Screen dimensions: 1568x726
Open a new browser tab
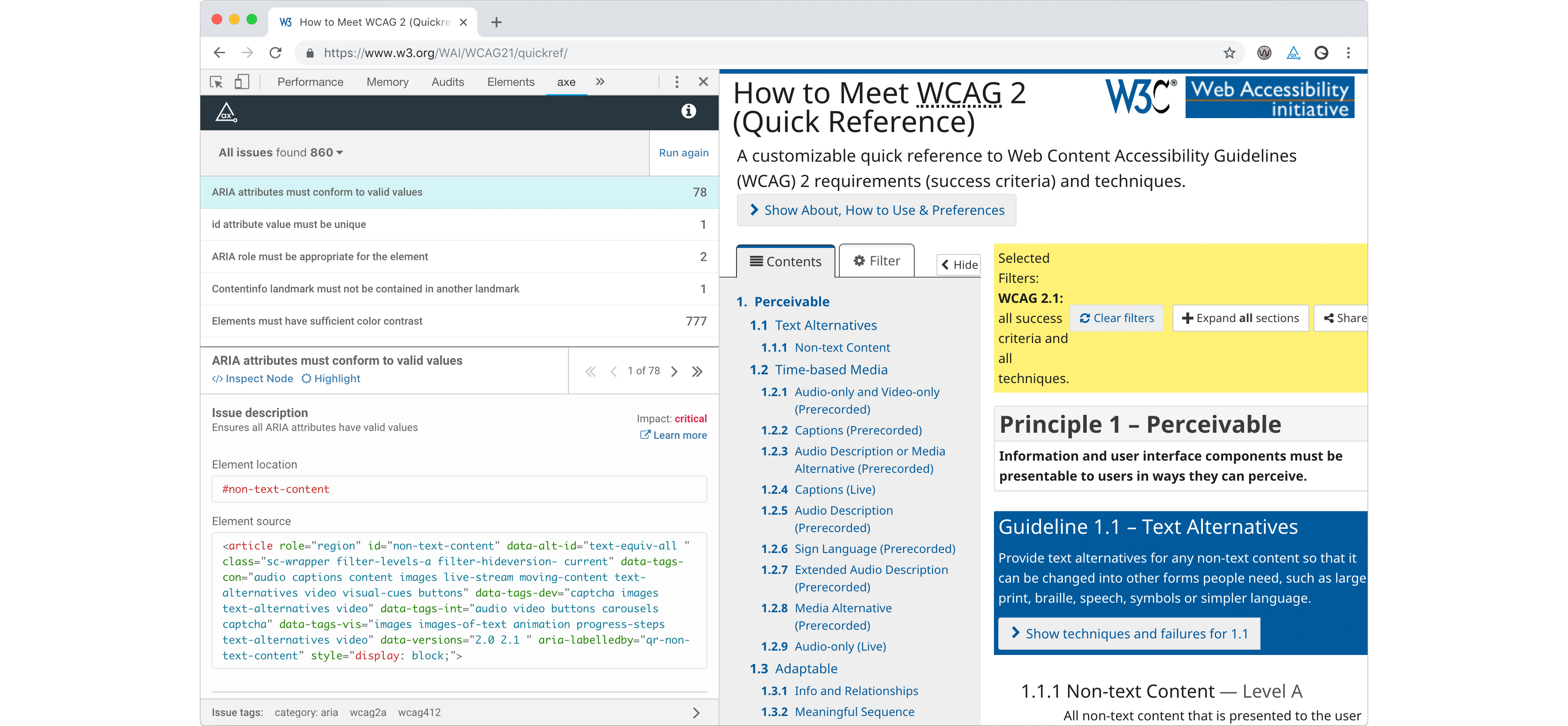click(497, 23)
